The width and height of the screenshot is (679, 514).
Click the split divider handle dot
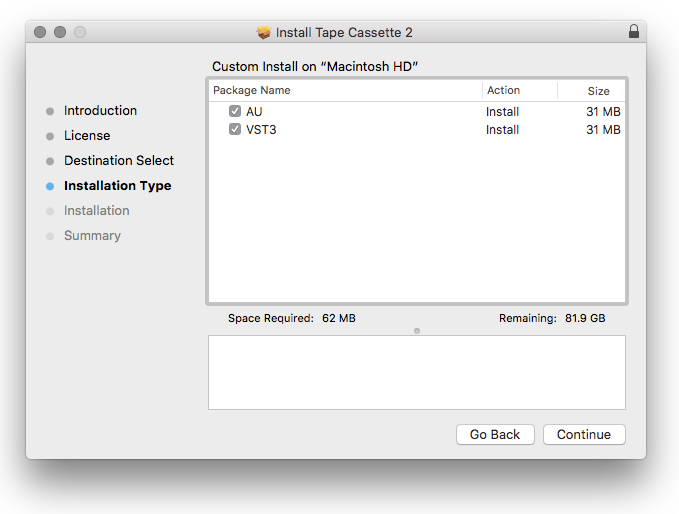[x=417, y=330]
